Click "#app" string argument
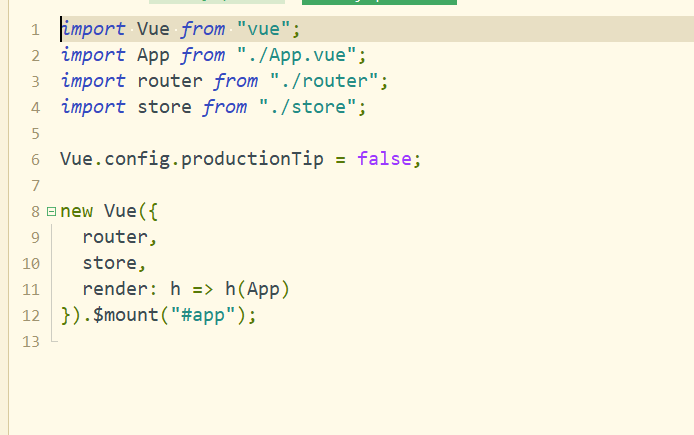 (x=203, y=315)
